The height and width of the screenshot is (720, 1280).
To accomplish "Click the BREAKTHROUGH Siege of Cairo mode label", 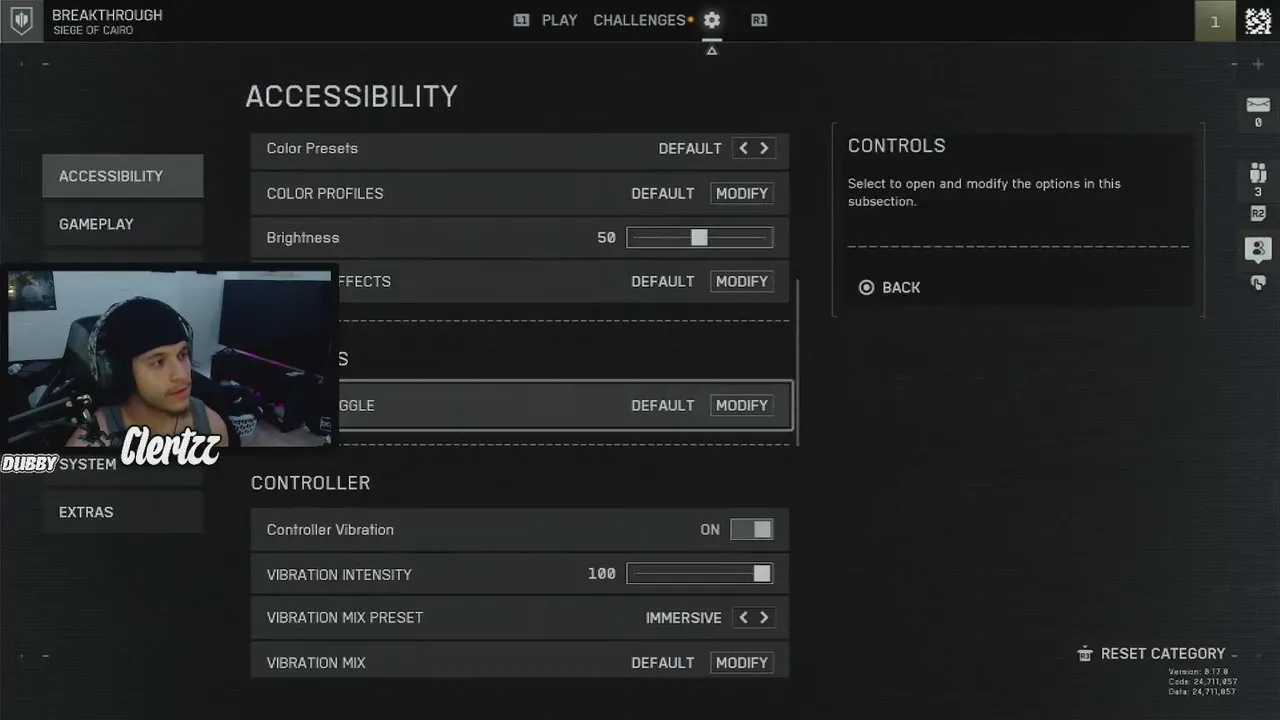I will [107, 21].
